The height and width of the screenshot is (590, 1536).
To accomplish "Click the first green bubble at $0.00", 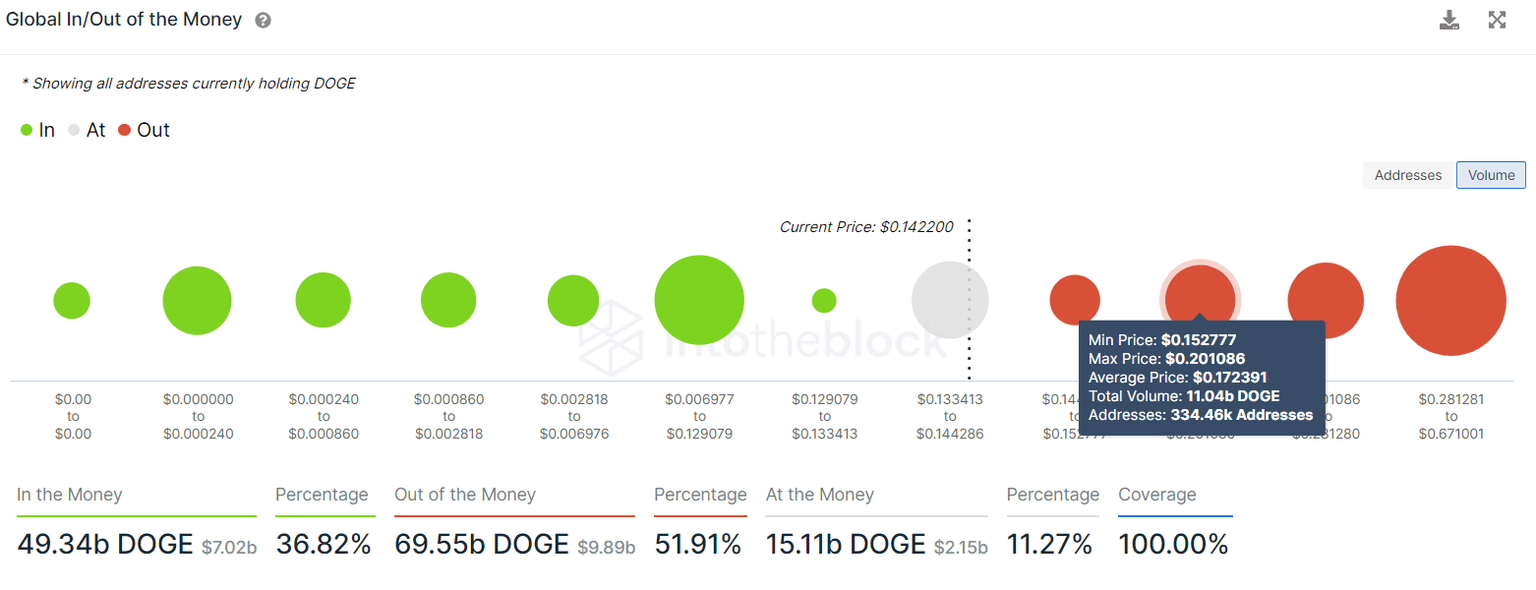I will (72, 300).
